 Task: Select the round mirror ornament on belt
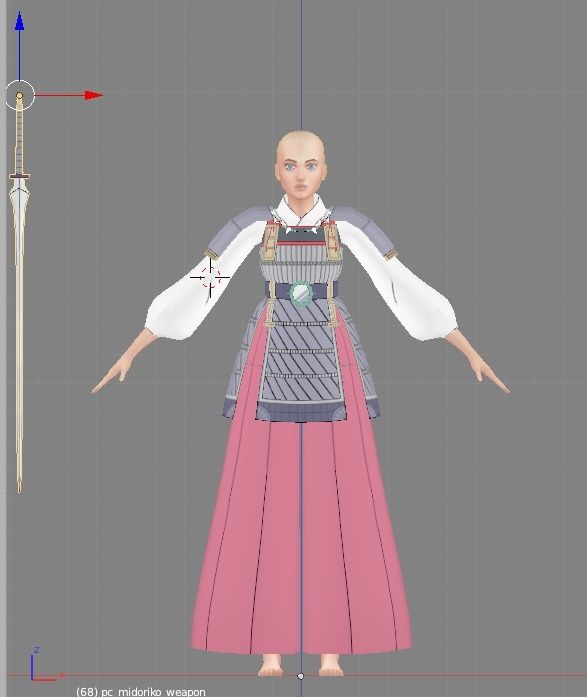301,293
